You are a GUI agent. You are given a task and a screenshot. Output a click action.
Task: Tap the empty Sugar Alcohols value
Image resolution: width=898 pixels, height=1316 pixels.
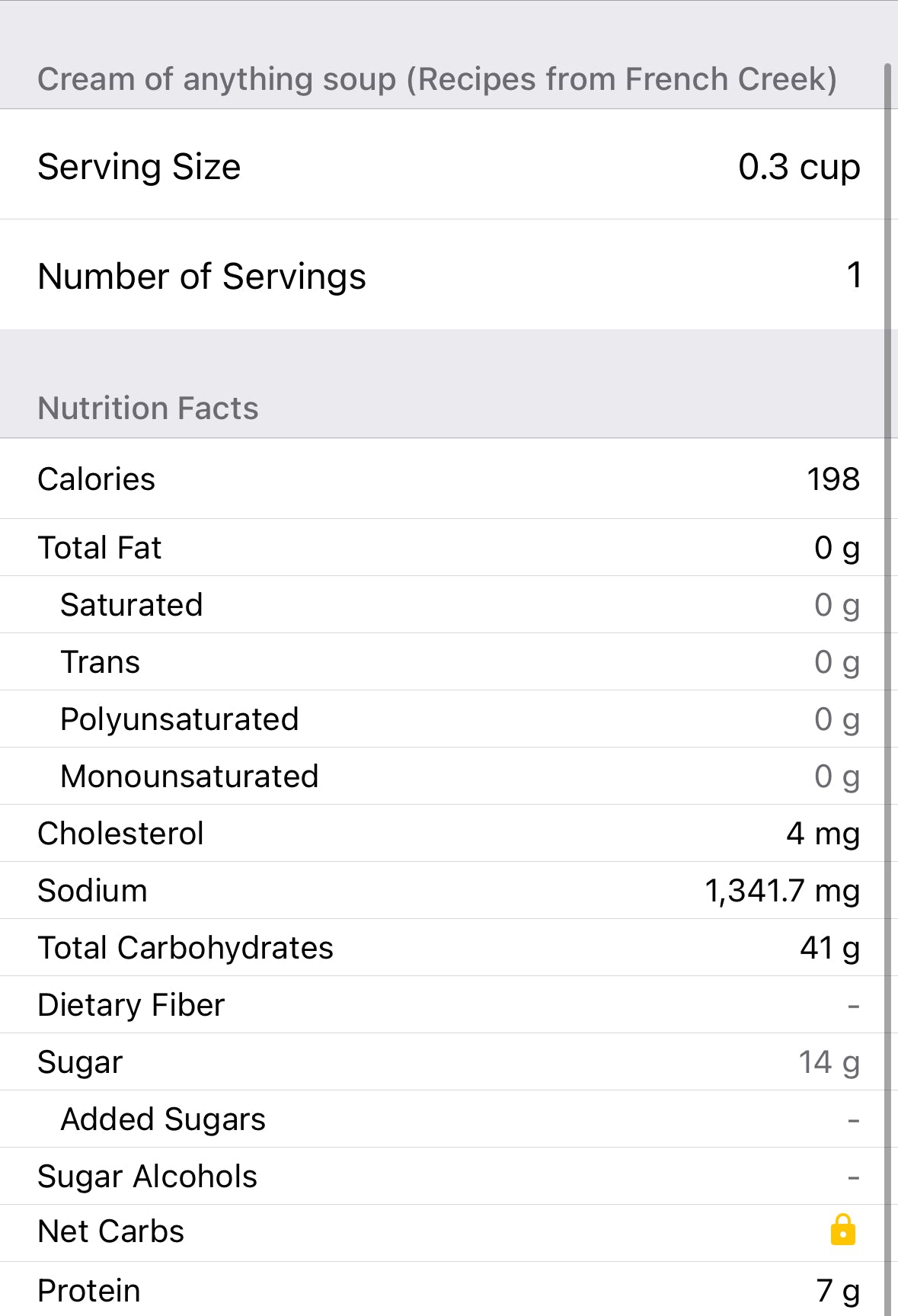pos(853,1177)
